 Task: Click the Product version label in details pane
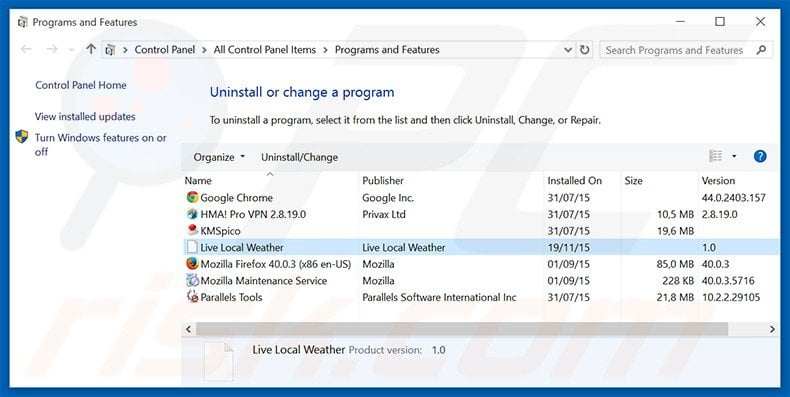pyautogui.click(x=385, y=350)
